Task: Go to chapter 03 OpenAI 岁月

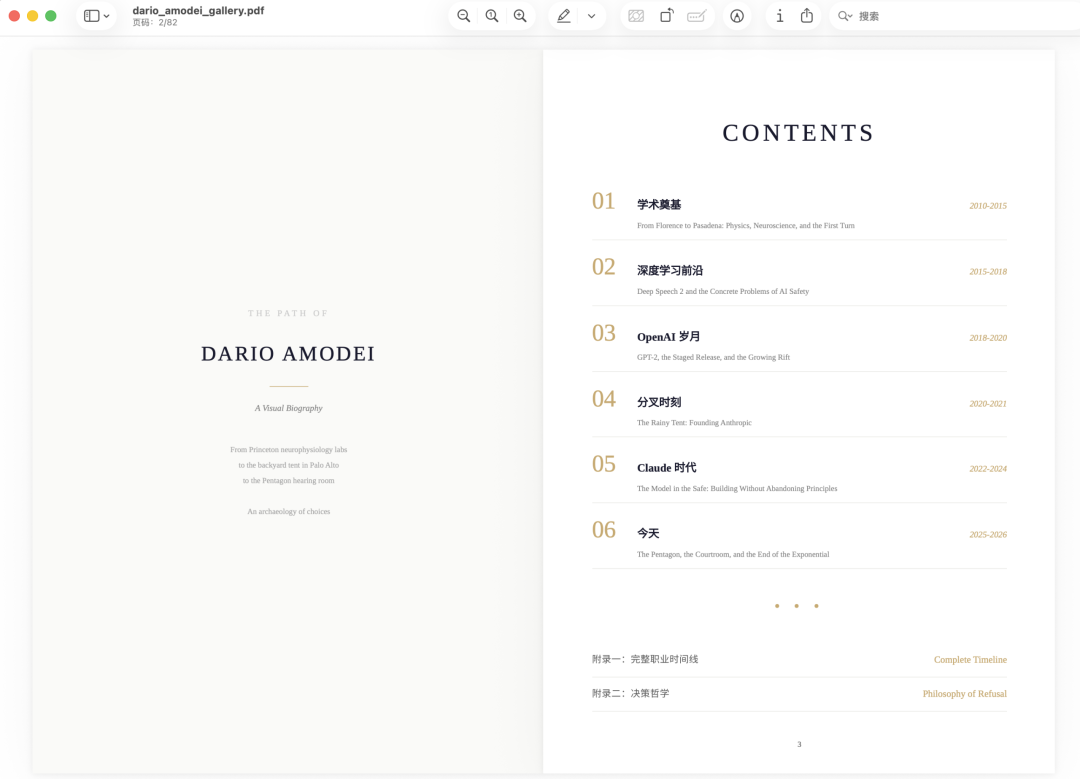Action: click(x=668, y=337)
